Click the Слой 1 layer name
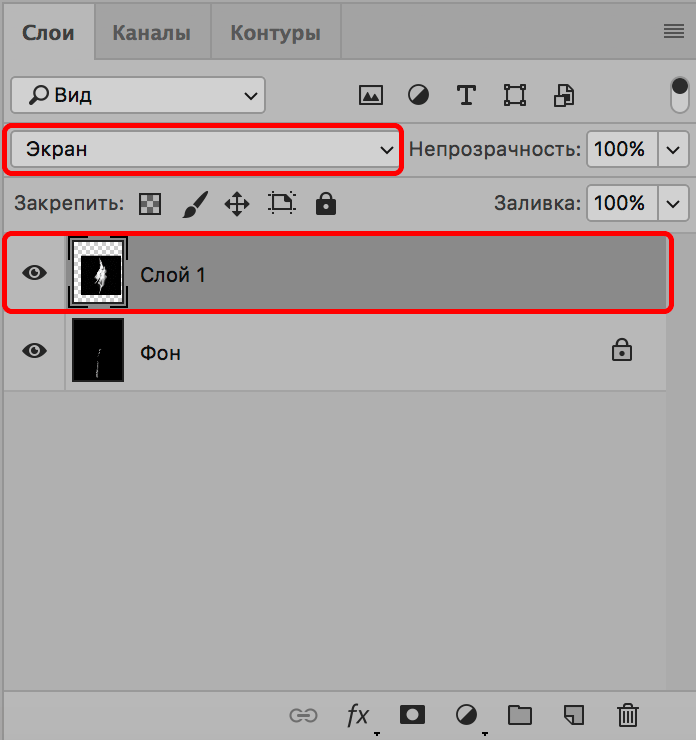This screenshot has height=740, width=696. point(173,275)
